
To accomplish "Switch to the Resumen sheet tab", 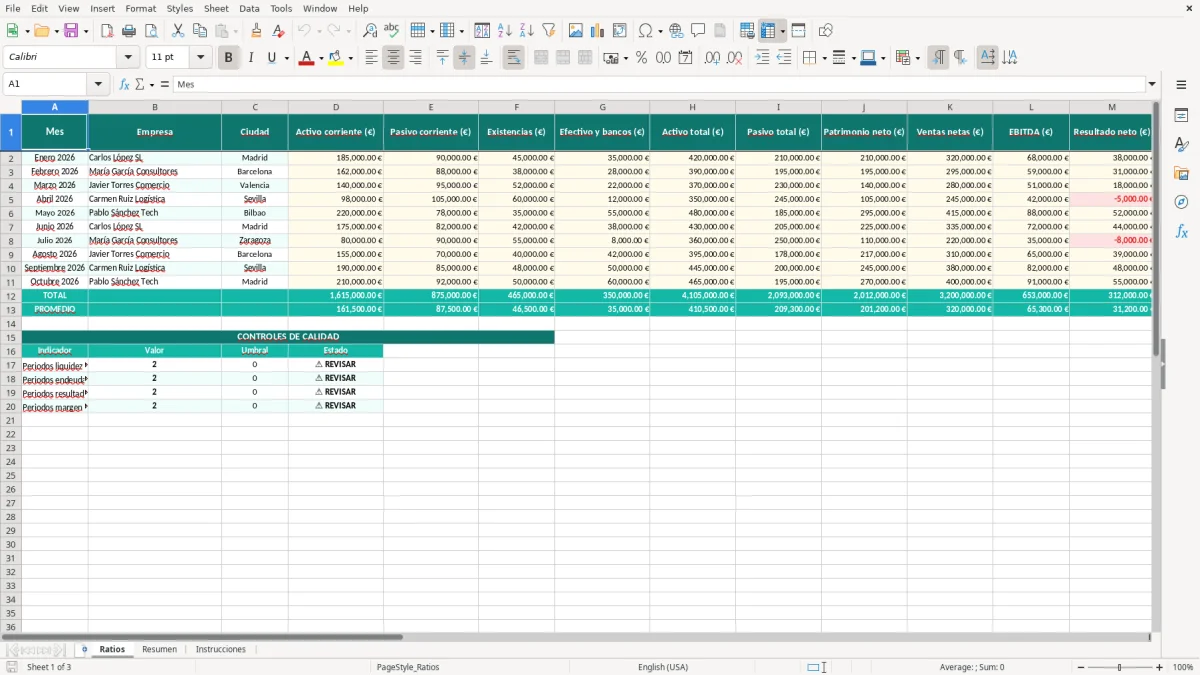I will point(159,649).
